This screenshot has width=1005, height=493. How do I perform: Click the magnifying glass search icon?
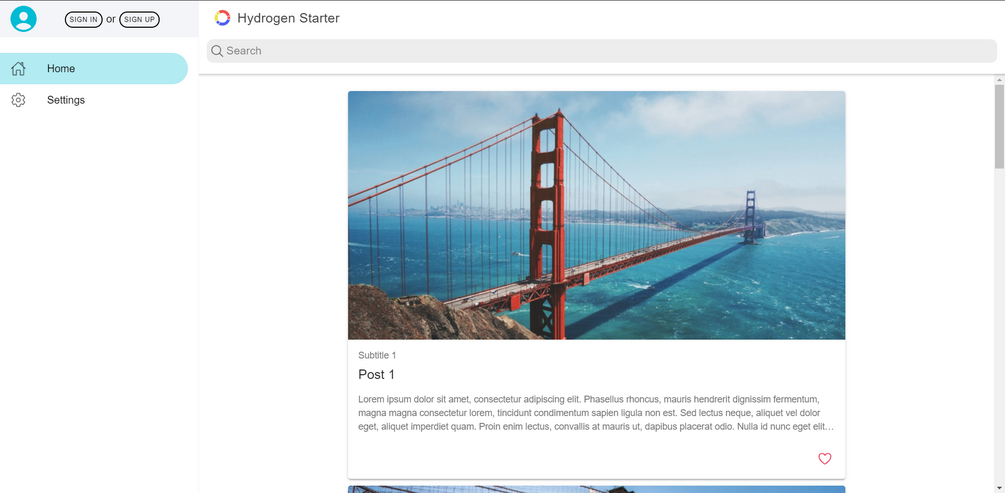tap(217, 51)
